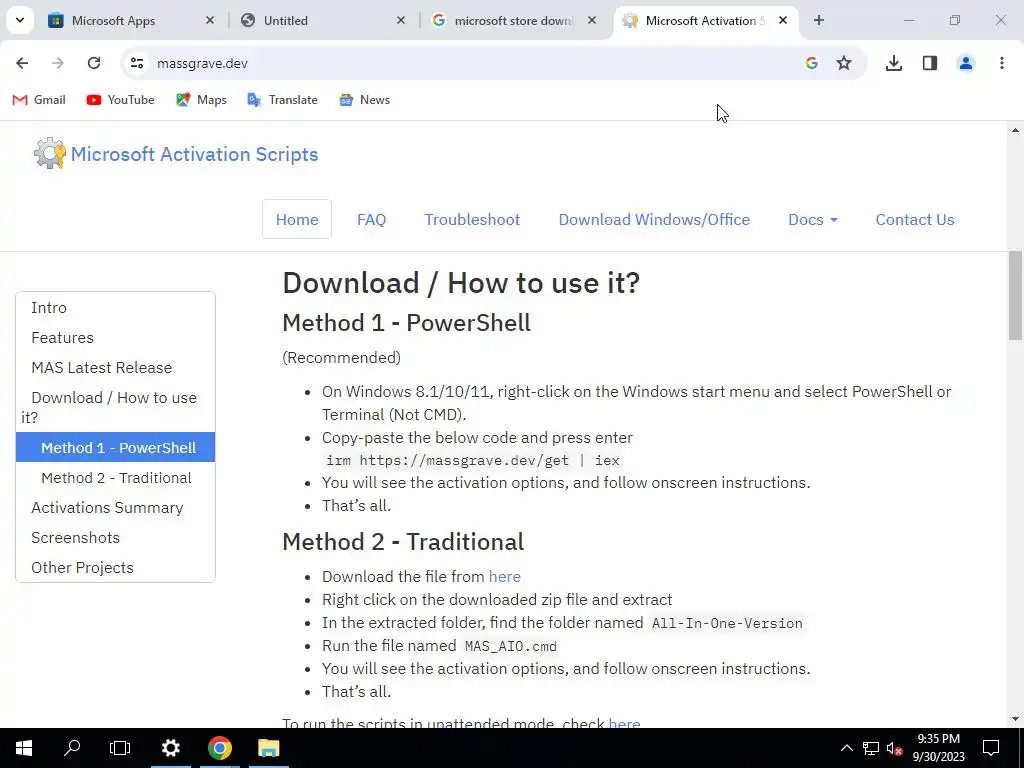This screenshot has width=1024, height=768.
Task: Open Task View on taskbar
Action: click(x=120, y=748)
